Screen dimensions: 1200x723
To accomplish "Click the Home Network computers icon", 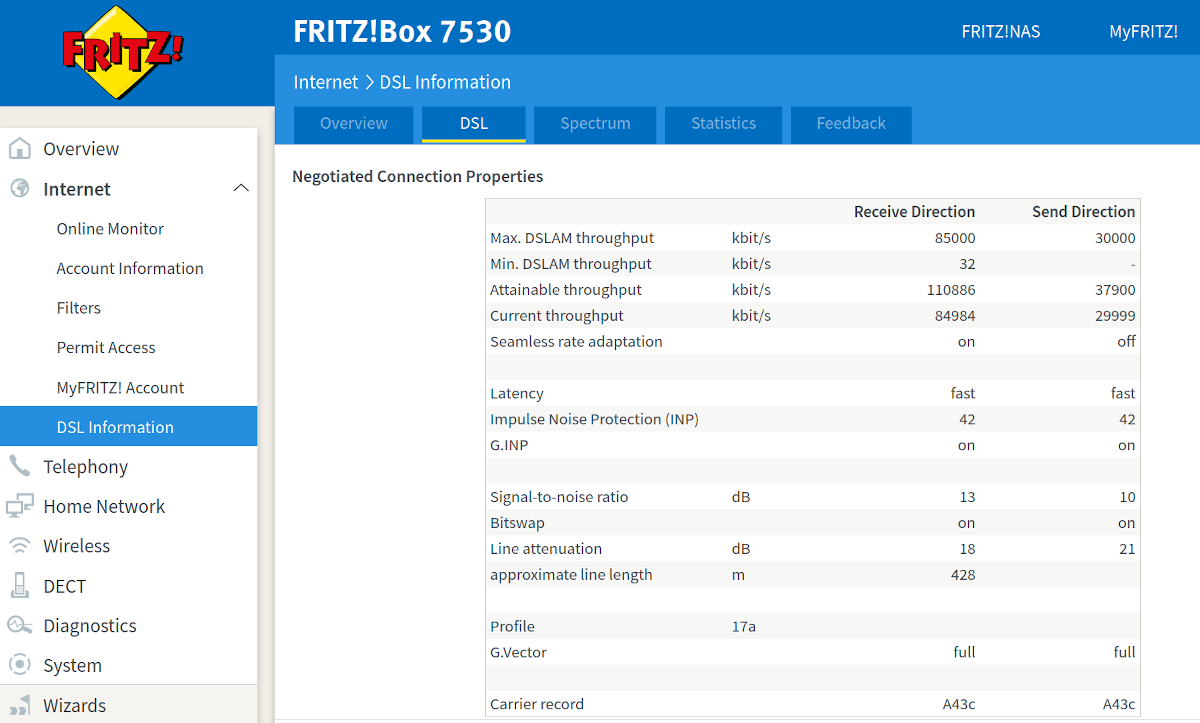I will click(19, 506).
